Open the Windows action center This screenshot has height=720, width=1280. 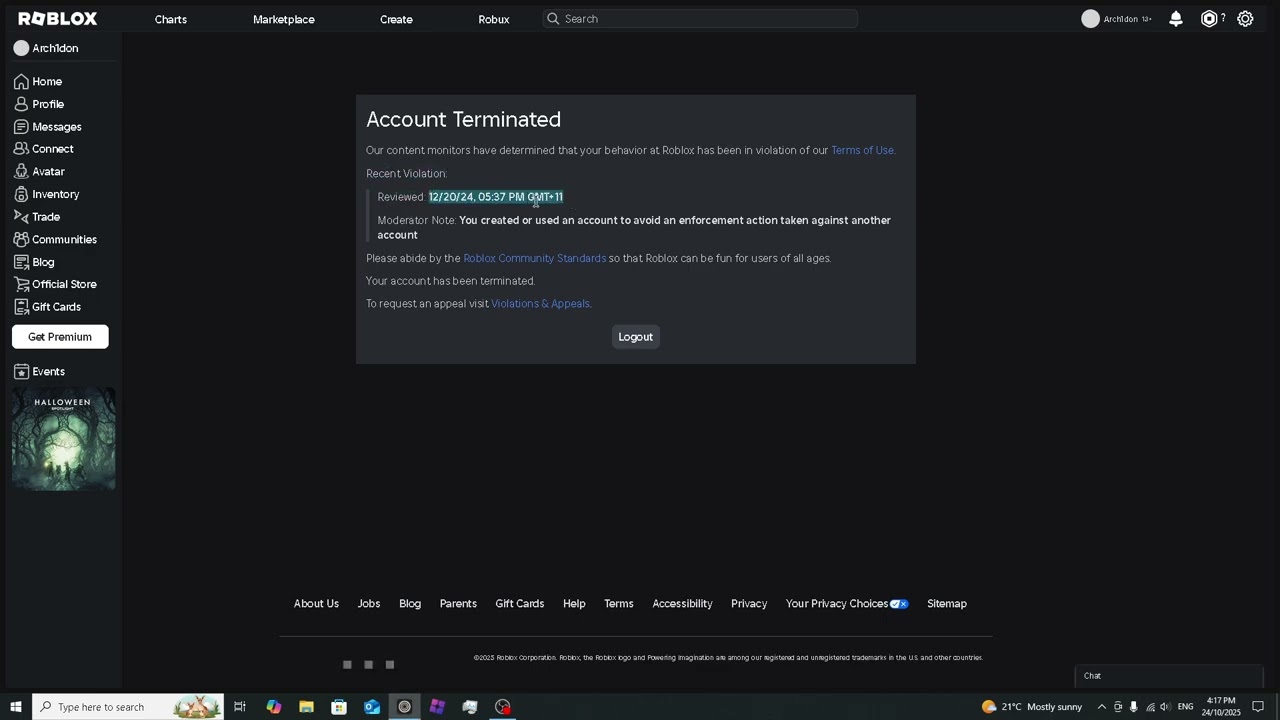coord(1258,707)
